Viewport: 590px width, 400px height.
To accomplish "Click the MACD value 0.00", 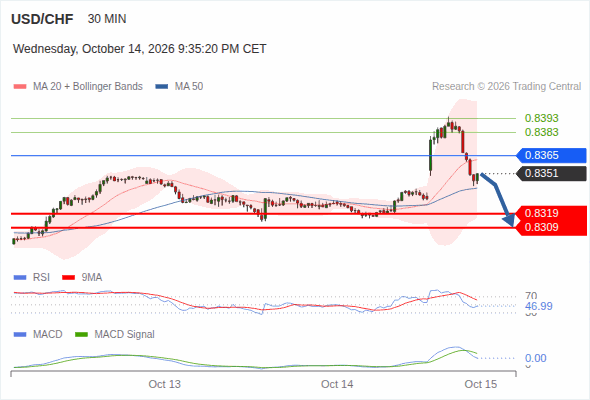I will [535, 358].
